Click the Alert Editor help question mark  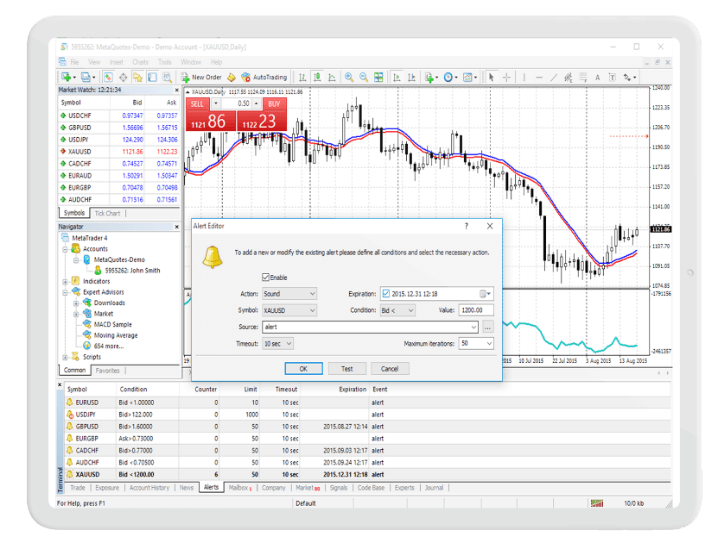point(466,226)
